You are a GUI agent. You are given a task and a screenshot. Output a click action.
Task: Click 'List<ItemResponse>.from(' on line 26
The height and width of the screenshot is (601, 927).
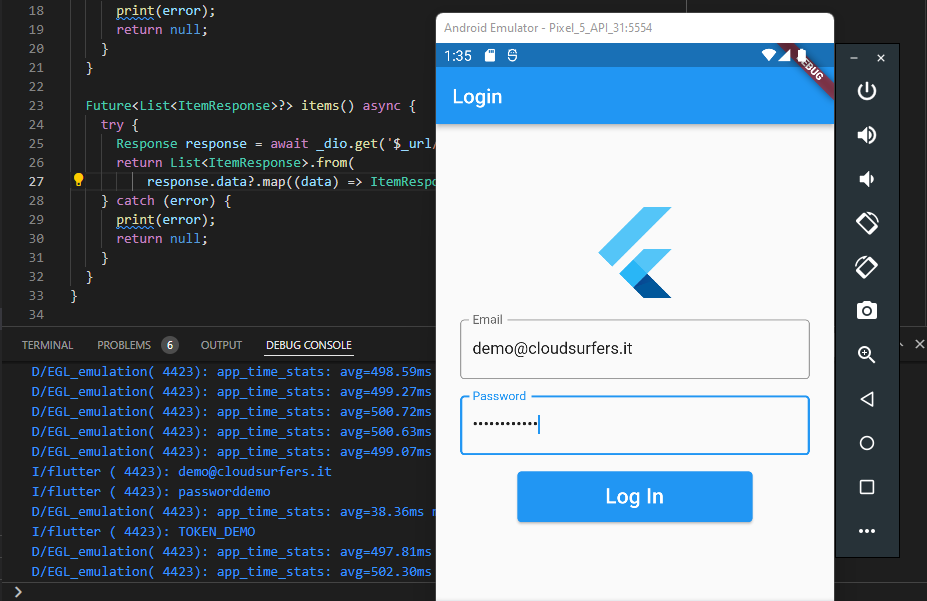pyautogui.click(x=262, y=163)
